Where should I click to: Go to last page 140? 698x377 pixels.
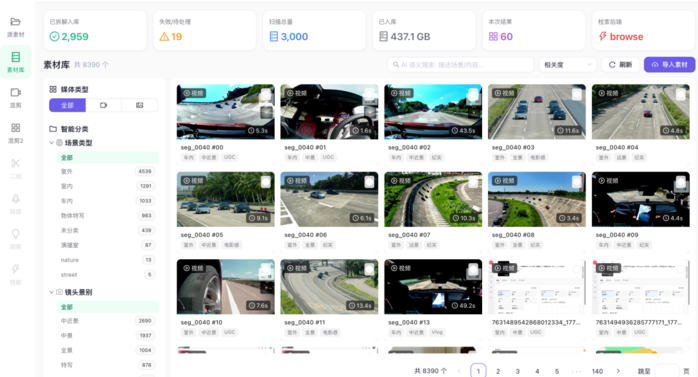597,371
